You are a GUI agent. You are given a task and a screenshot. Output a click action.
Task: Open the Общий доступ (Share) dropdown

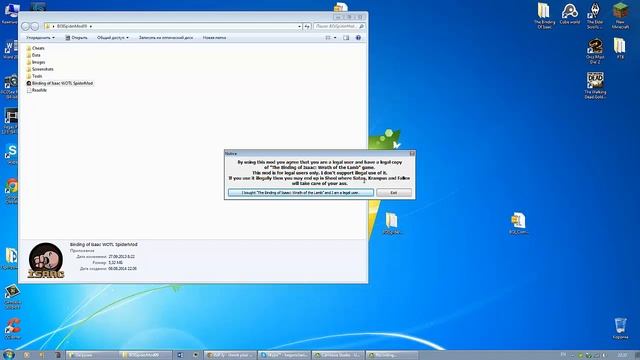click(x=112, y=38)
